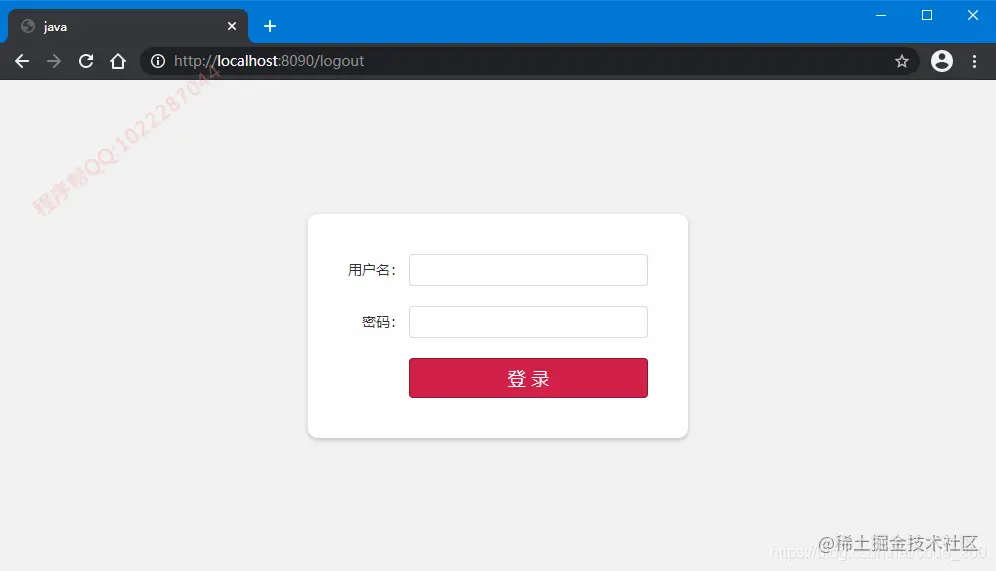Open the user profile avatar
996x571 pixels.
pyautogui.click(x=941, y=61)
